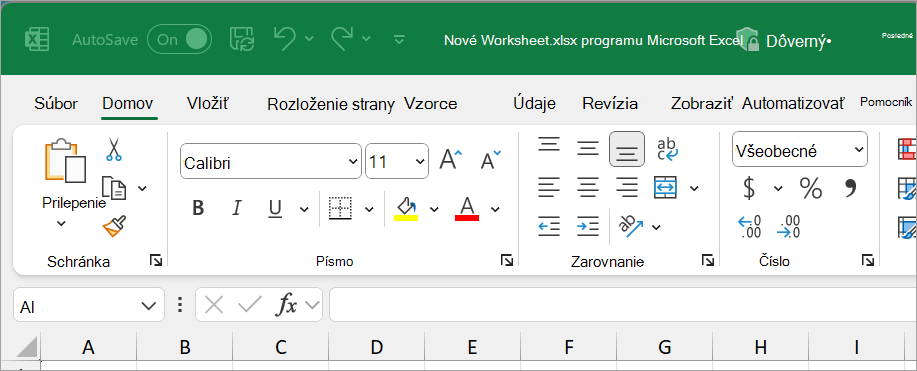
Task: Click the Decrease Indent icon
Action: point(549,226)
